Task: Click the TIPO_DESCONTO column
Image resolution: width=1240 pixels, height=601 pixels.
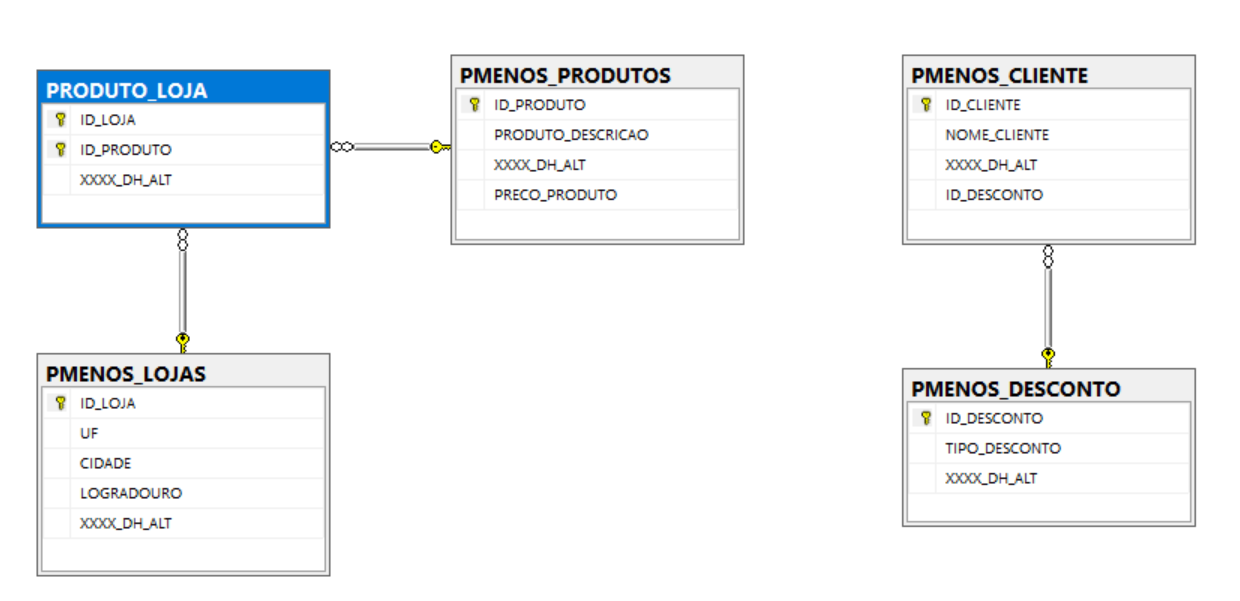Action: point(1003,449)
